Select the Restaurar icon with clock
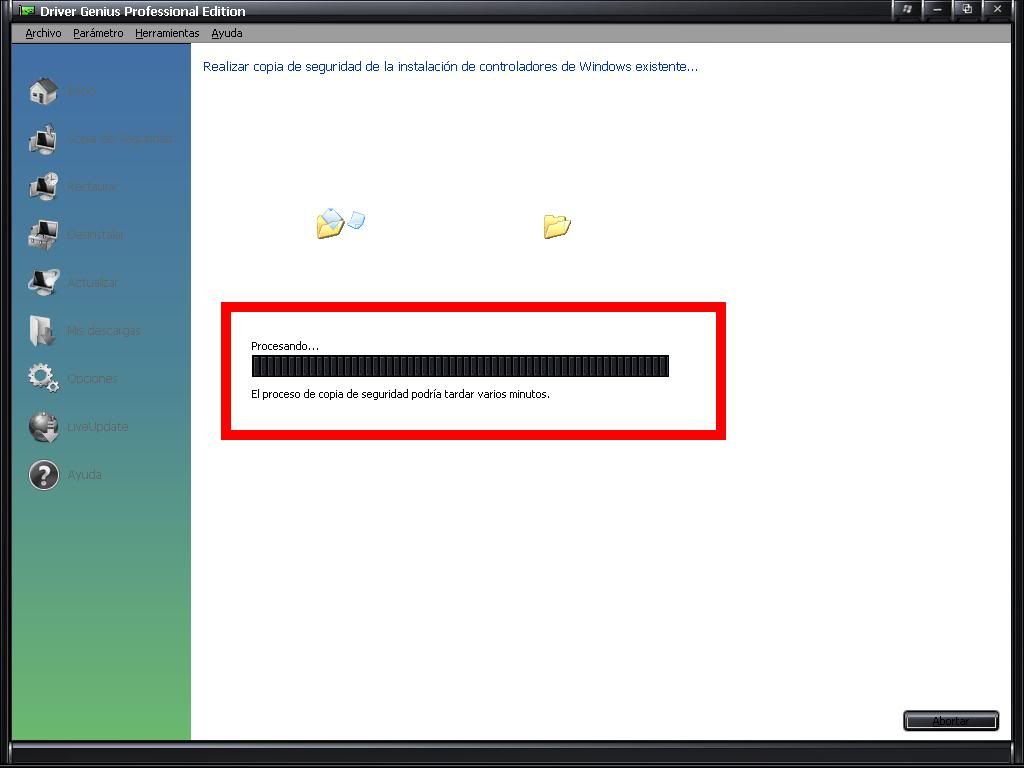The image size is (1024, 768). 44,186
